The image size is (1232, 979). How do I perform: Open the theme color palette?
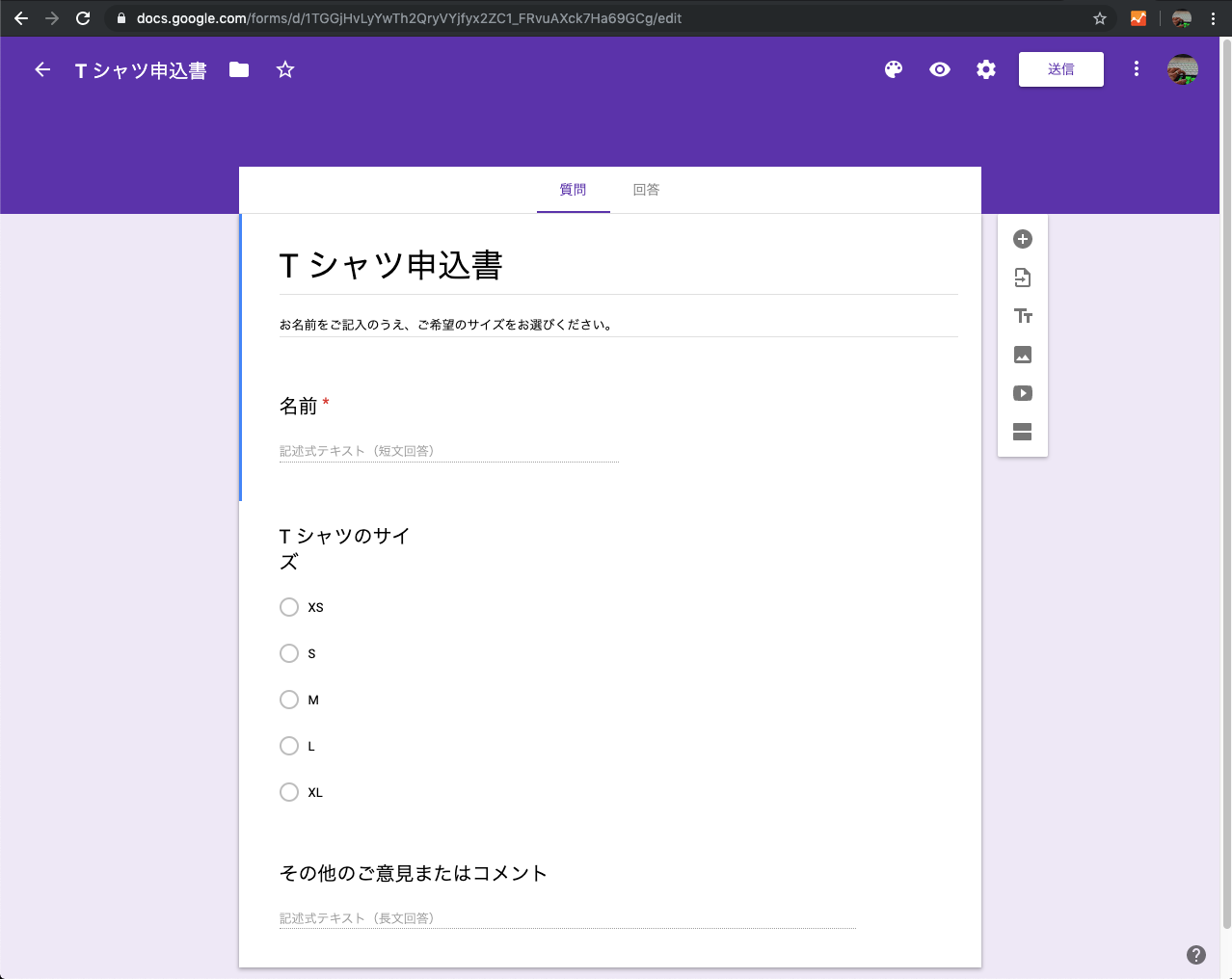(893, 68)
